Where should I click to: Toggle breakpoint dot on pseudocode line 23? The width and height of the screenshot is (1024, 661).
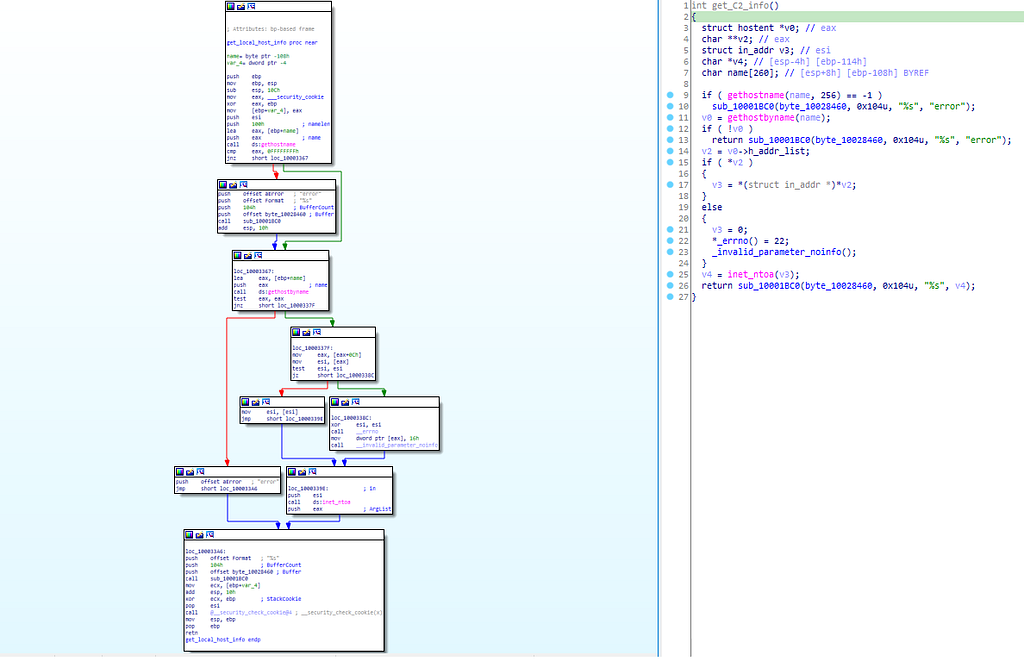pos(670,251)
